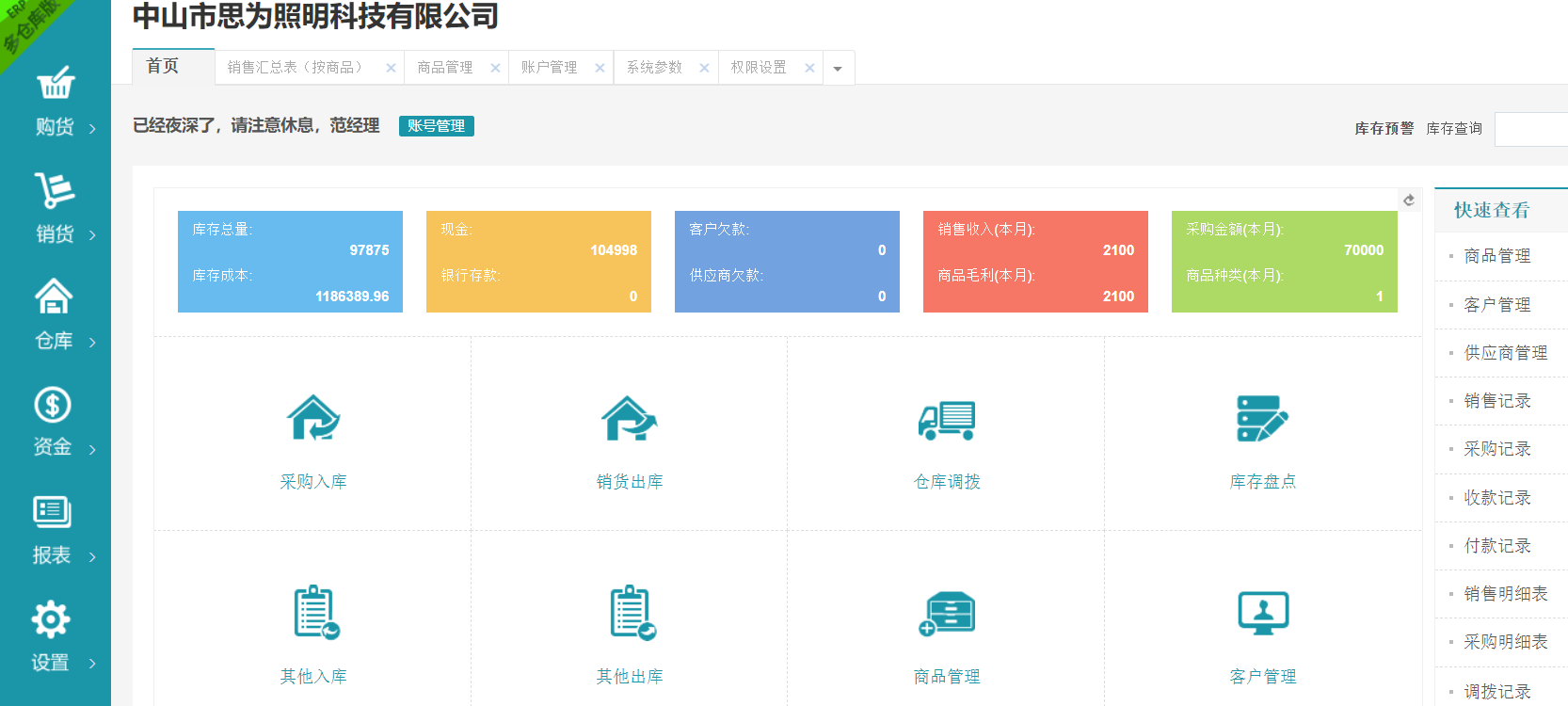
Task: Click the 仓库调拨 text label
Action: pyautogui.click(x=947, y=482)
